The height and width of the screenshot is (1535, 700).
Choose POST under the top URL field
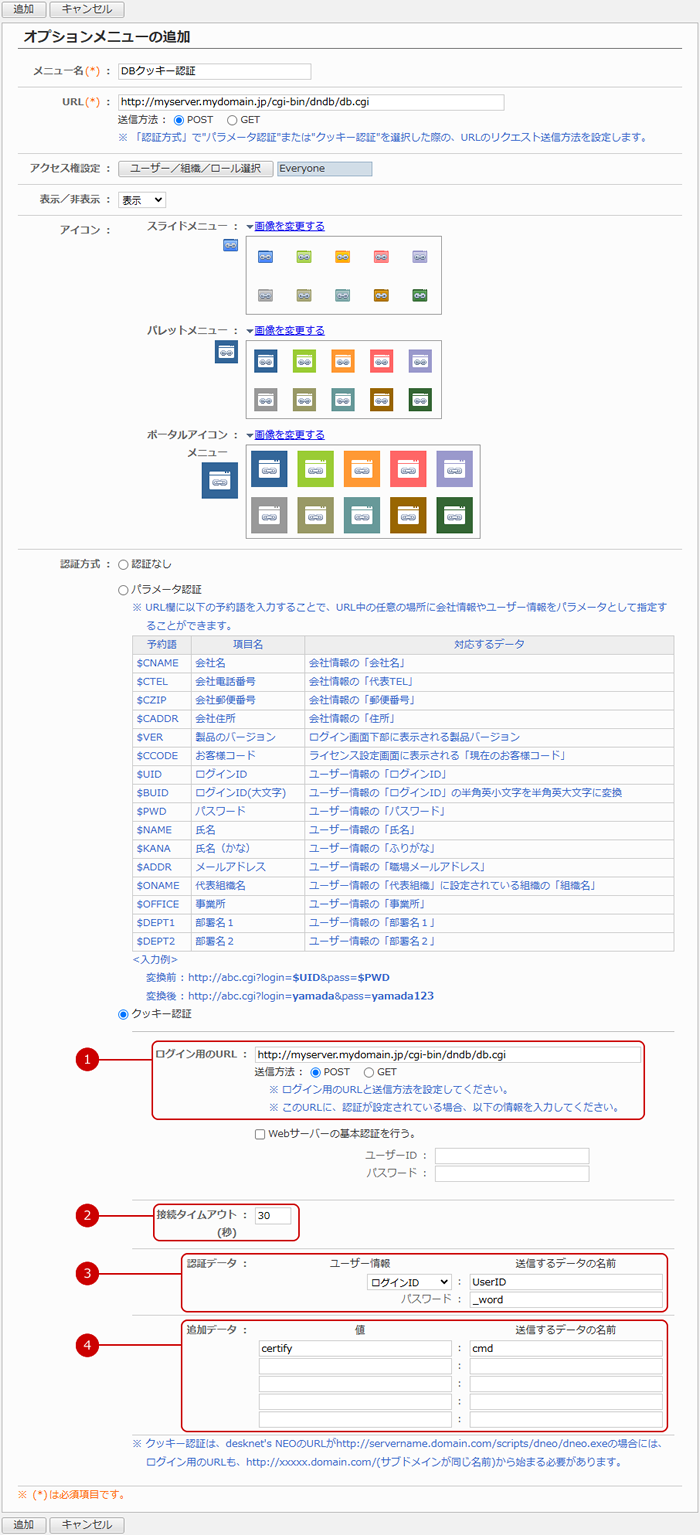click(x=179, y=119)
